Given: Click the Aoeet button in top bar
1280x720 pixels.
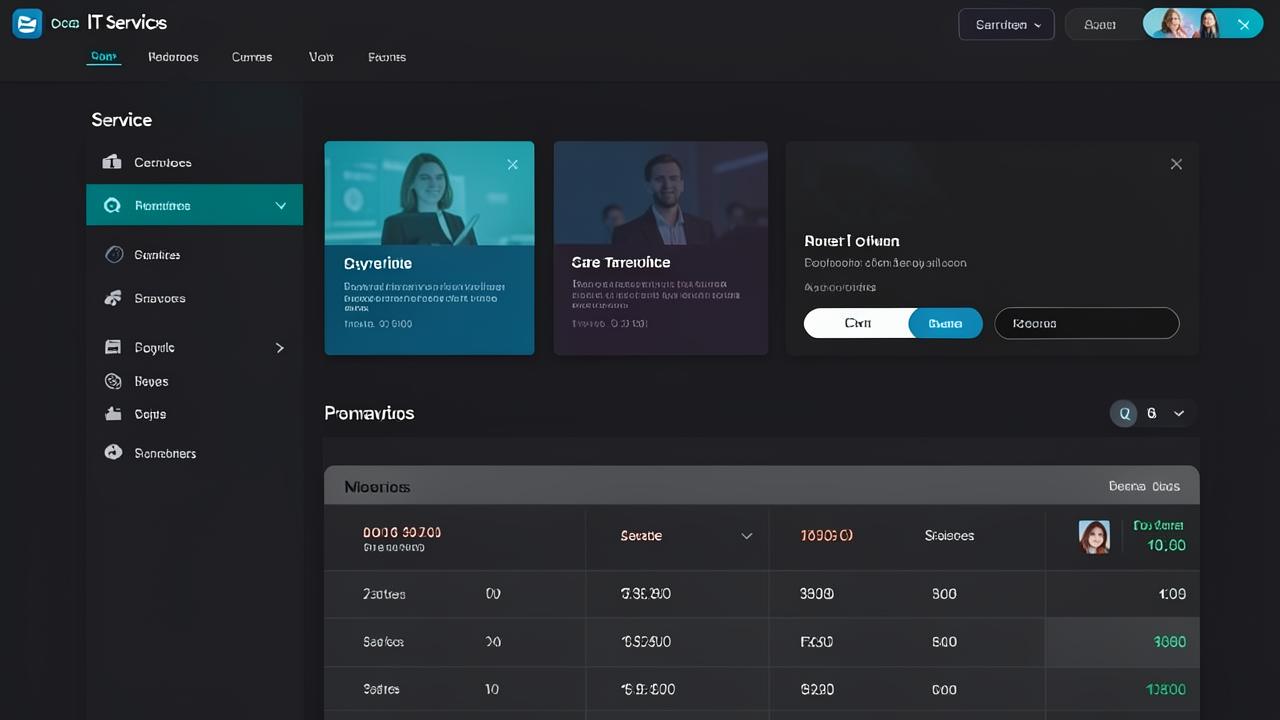Looking at the screenshot, I should coord(1100,25).
